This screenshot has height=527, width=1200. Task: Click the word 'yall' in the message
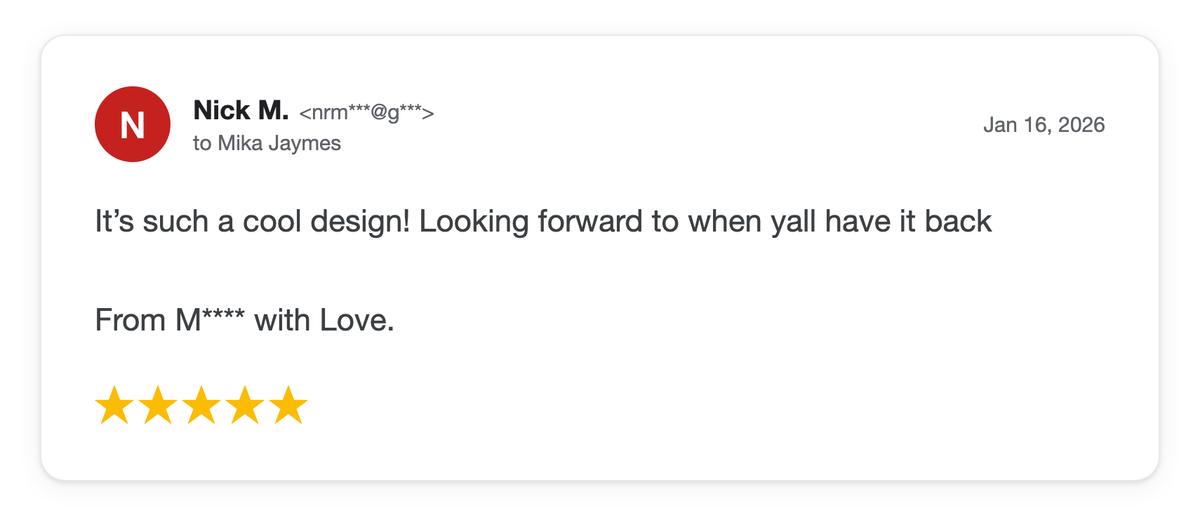pyautogui.click(x=789, y=223)
